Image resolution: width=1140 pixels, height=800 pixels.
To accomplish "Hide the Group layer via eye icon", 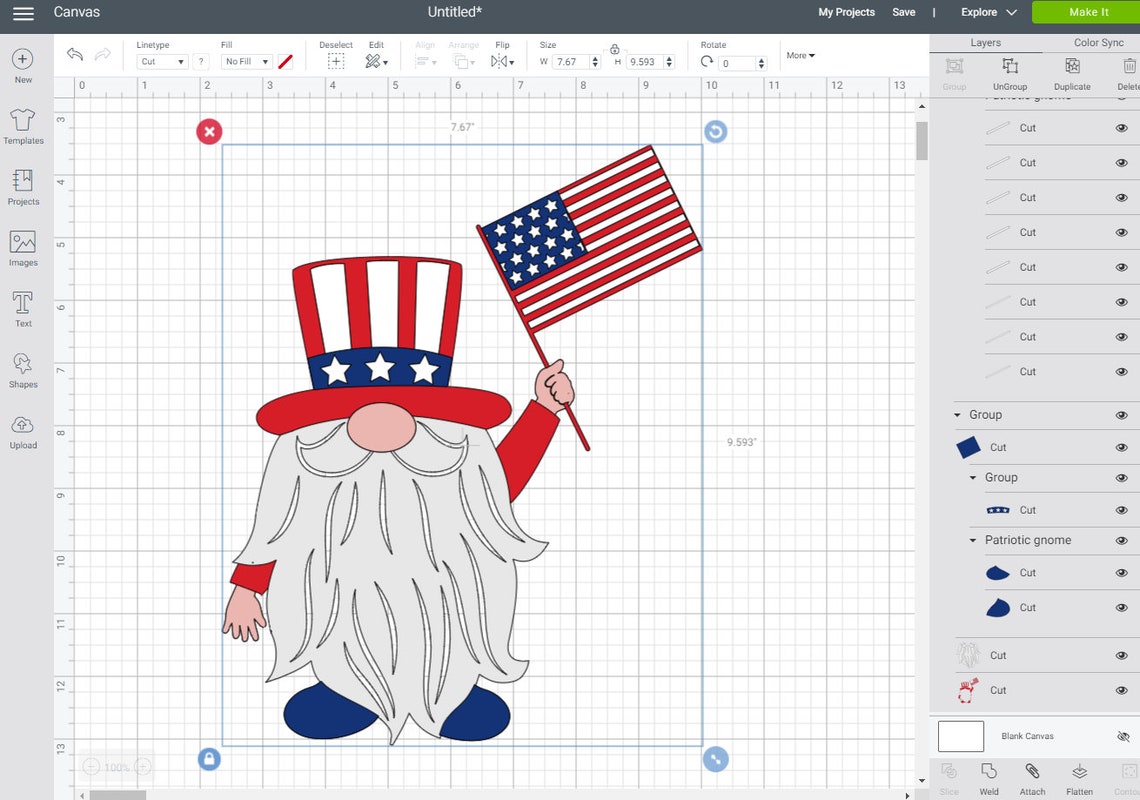I will pyautogui.click(x=1122, y=415).
